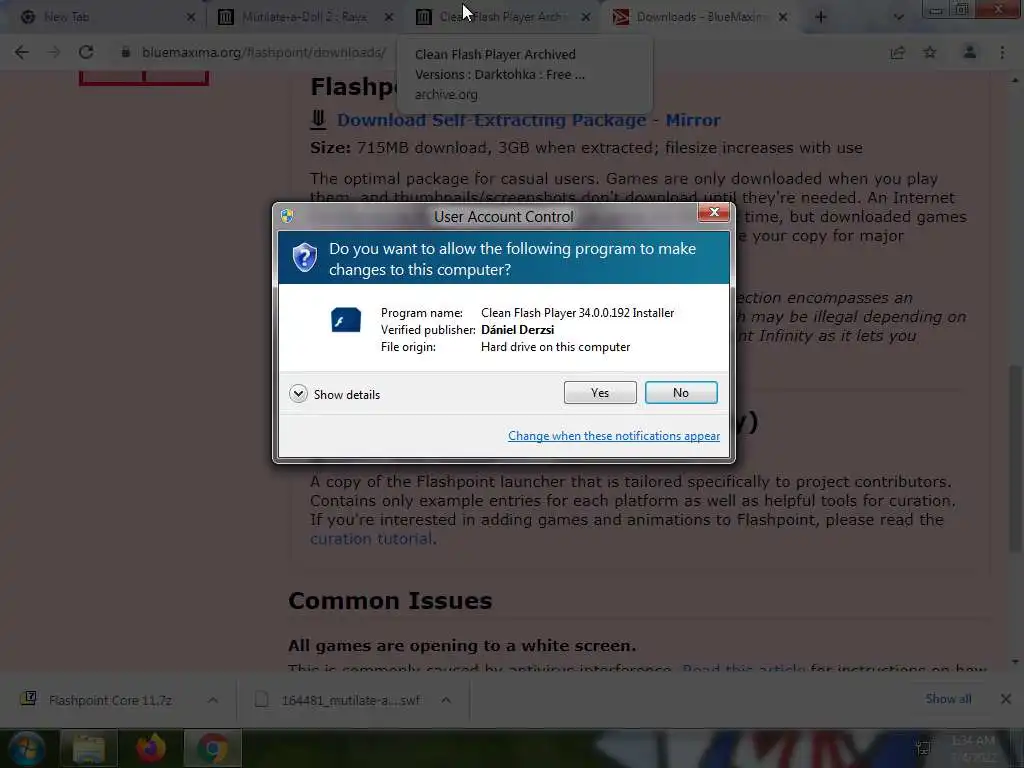Click the bluemaxima.org address bar
This screenshot has height=768, width=1024.
point(264,52)
